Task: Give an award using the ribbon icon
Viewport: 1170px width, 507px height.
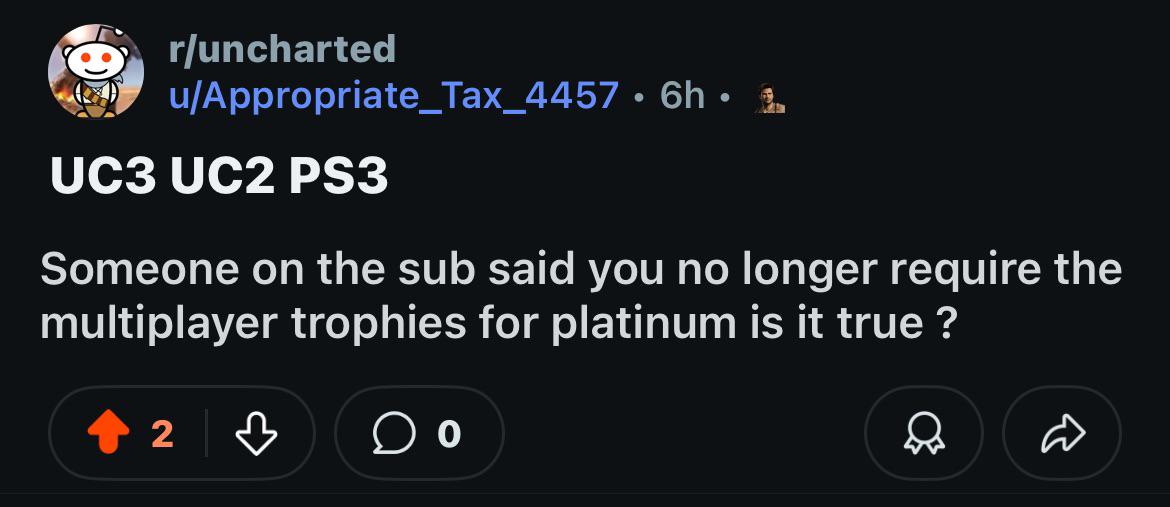Action: (x=923, y=433)
